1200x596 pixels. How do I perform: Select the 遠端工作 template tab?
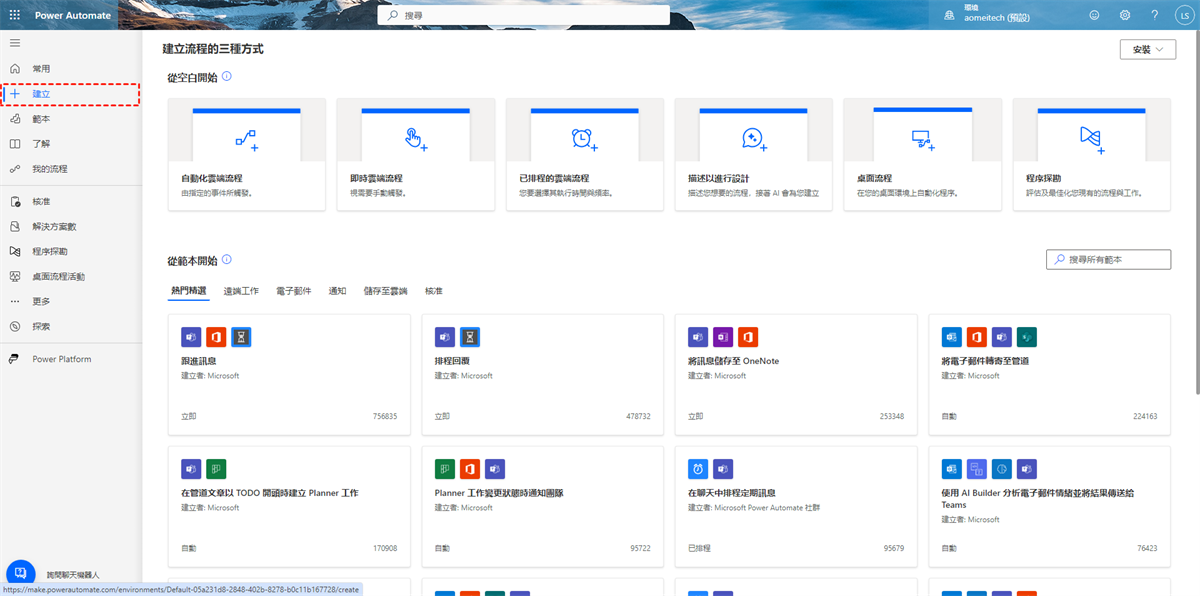click(x=241, y=291)
